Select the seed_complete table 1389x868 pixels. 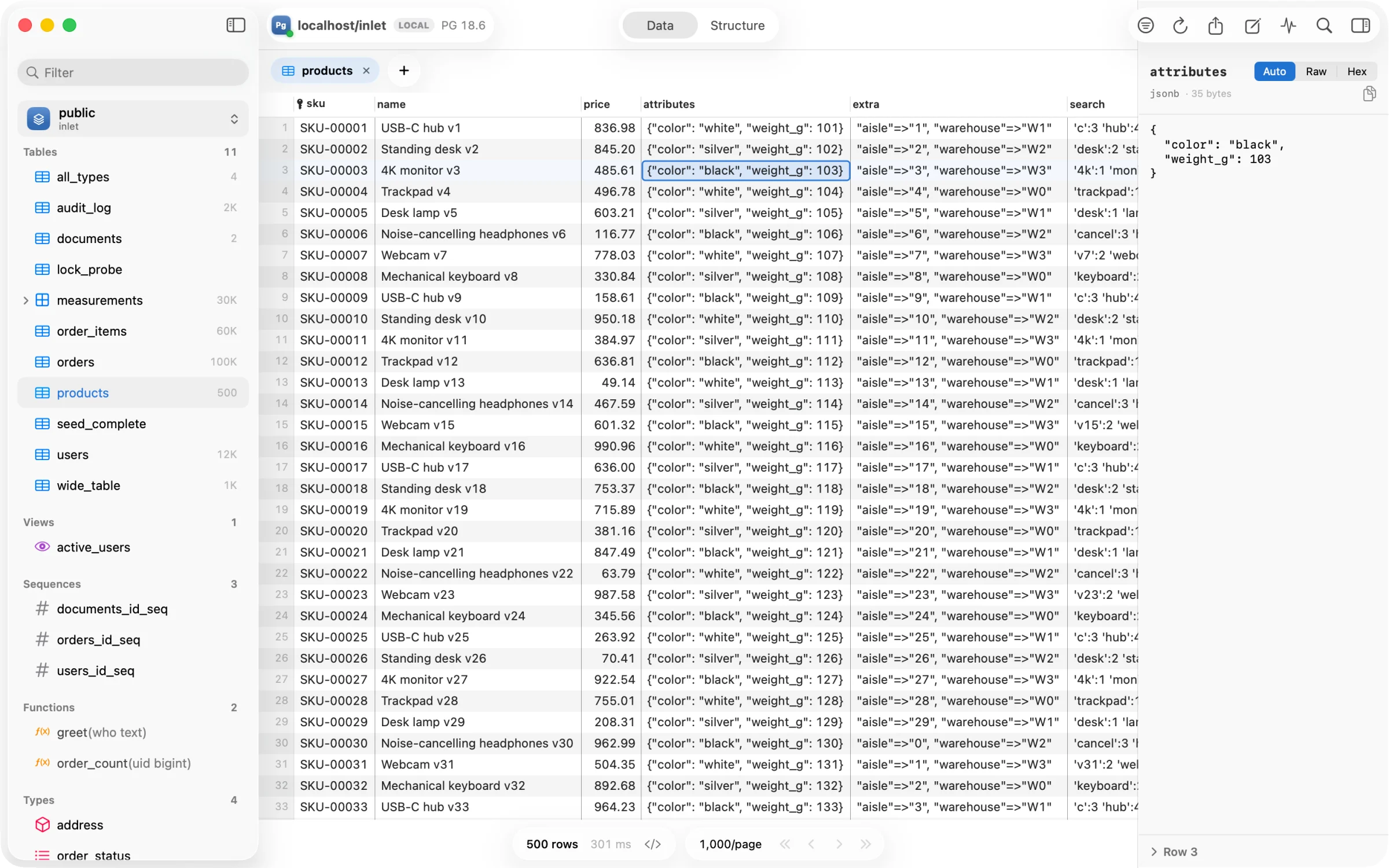click(133, 424)
